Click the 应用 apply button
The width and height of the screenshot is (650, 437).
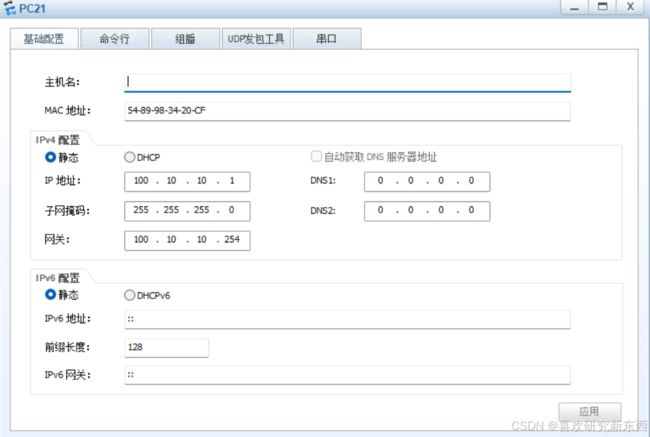click(589, 412)
